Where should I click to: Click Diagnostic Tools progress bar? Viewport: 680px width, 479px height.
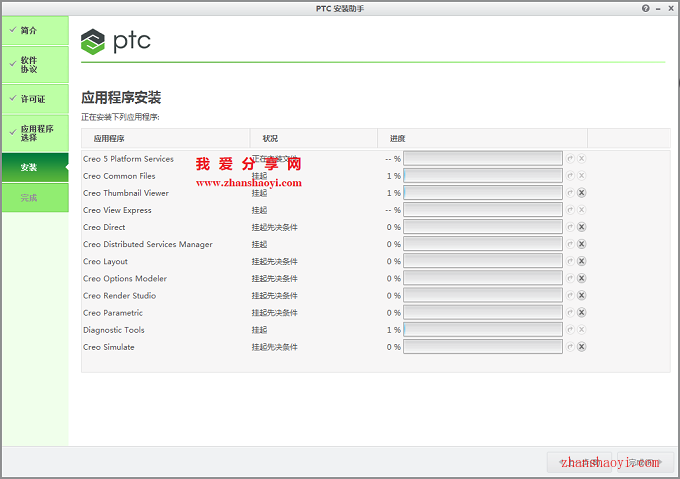coord(483,330)
